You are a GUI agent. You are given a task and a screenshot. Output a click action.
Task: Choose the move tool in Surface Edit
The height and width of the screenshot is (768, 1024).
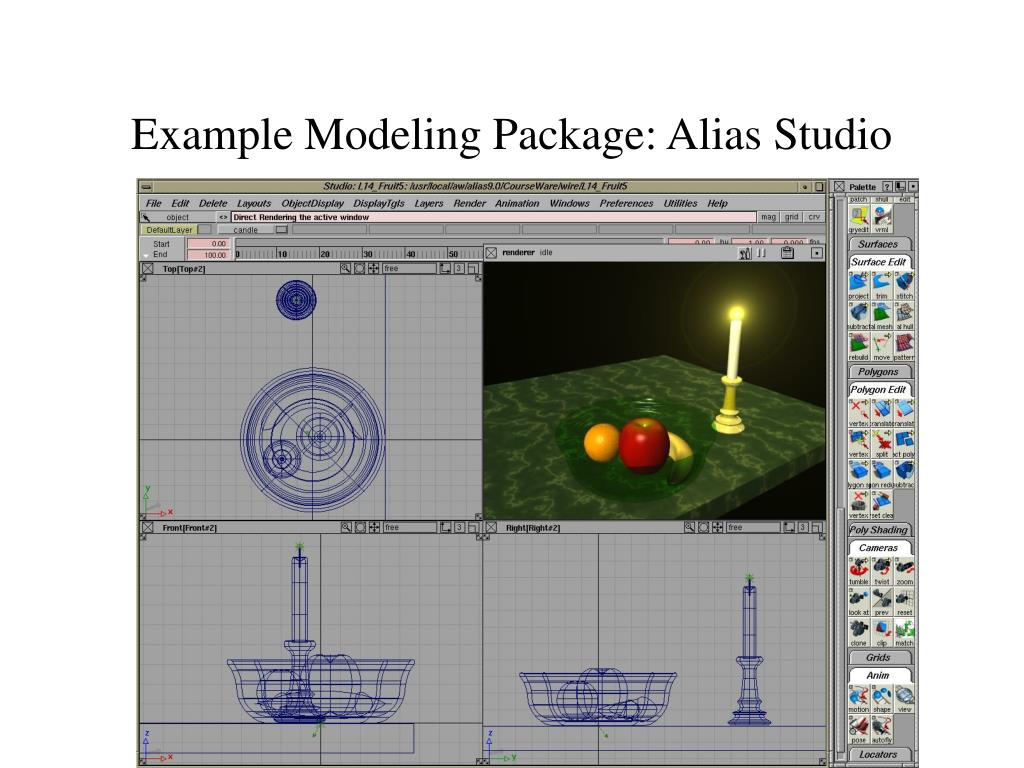coord(882,344)
